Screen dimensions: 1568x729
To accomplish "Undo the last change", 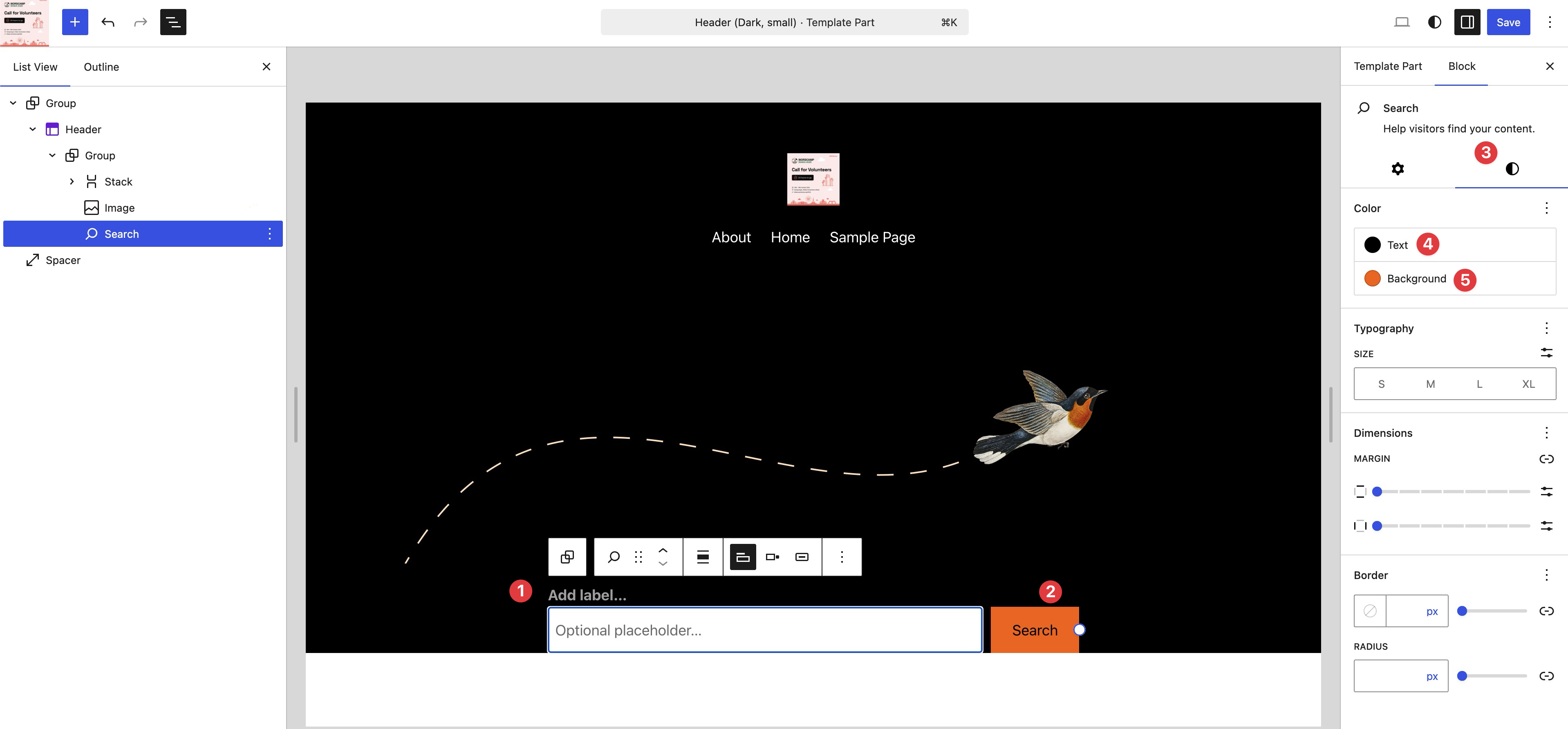I will (108, 22).
